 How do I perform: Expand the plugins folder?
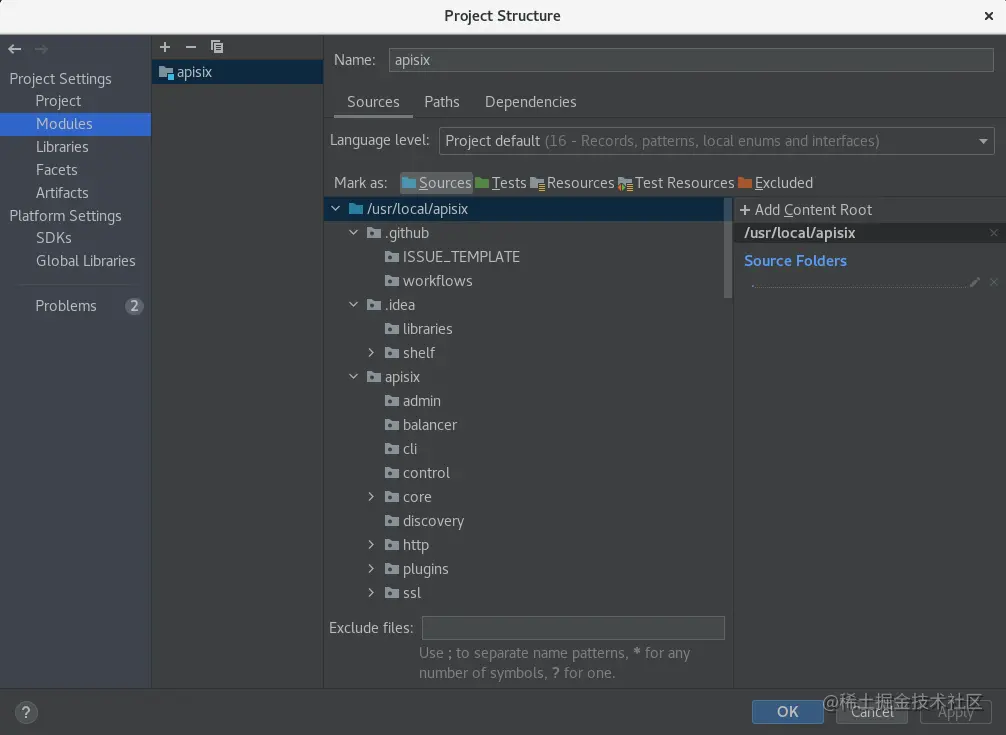click(x=371, y=568)
